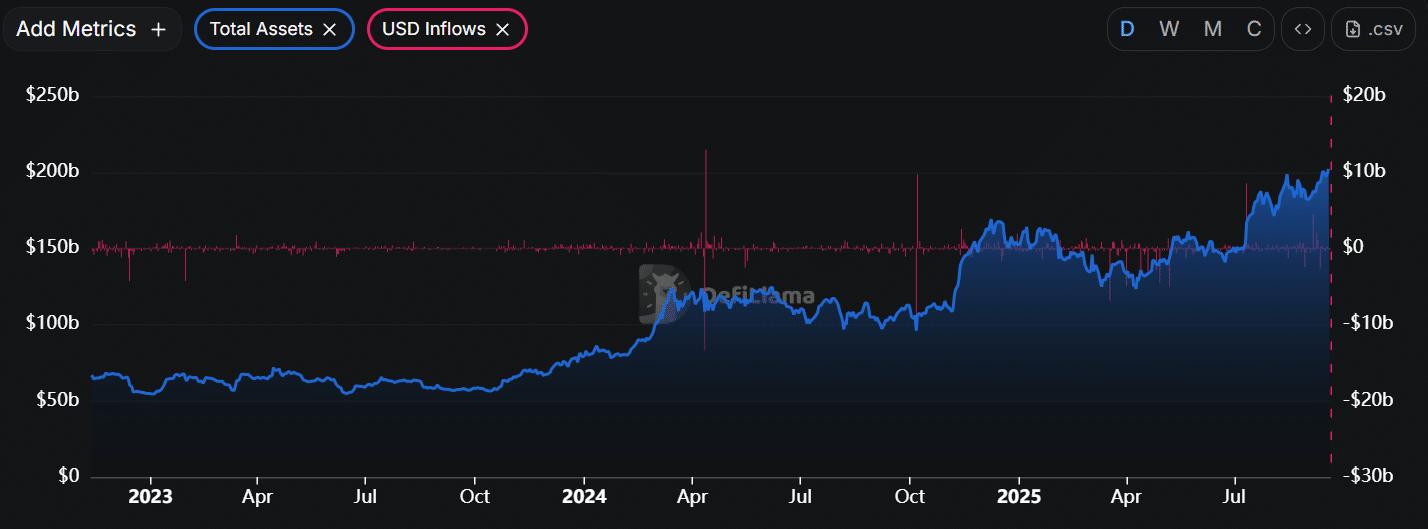Select the USD Inflows metric chip label
Screen dimensions: 1428x529
433,30
